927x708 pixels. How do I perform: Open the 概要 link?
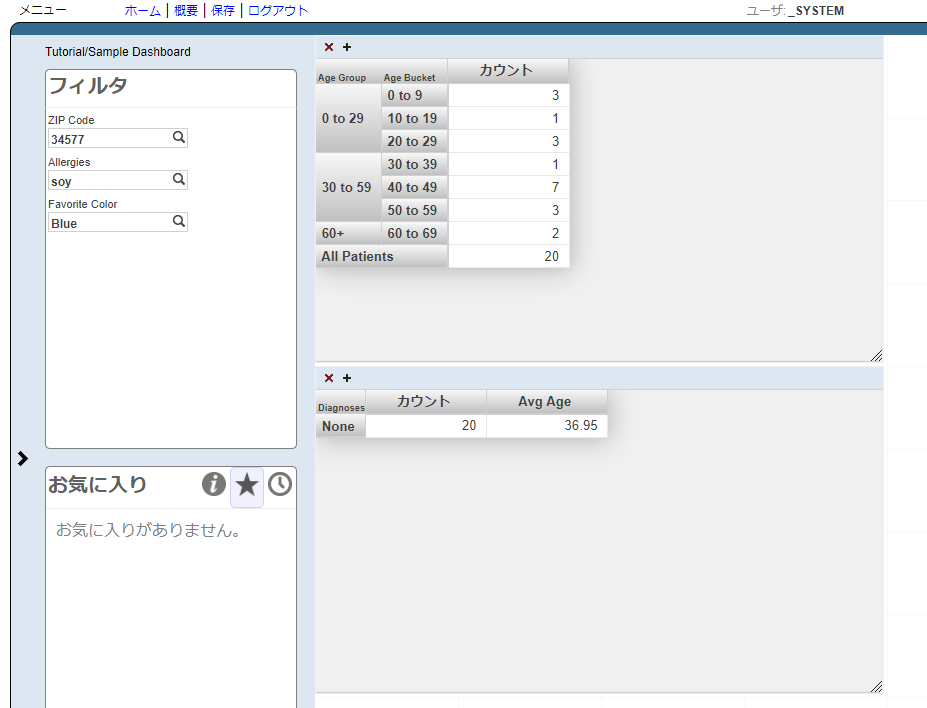[185, 10]
